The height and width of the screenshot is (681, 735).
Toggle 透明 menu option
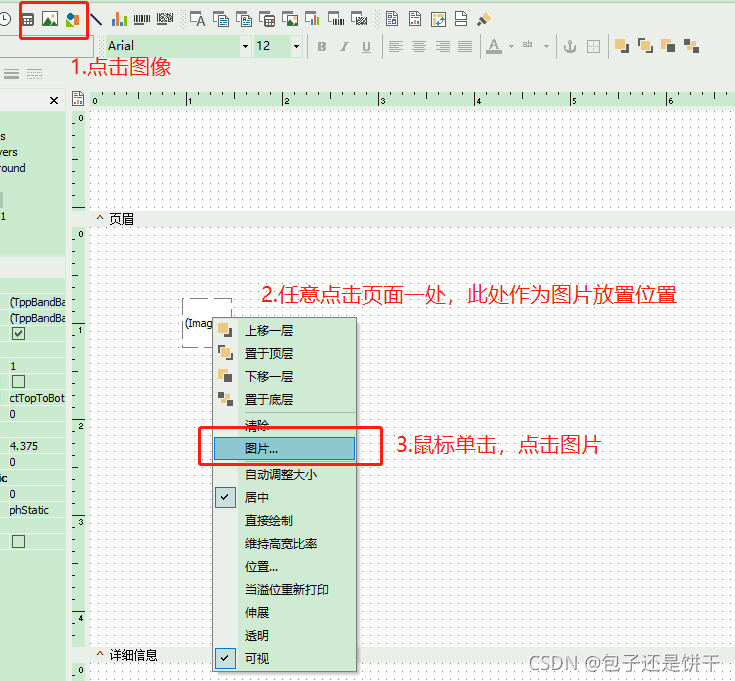coord(285,636)
